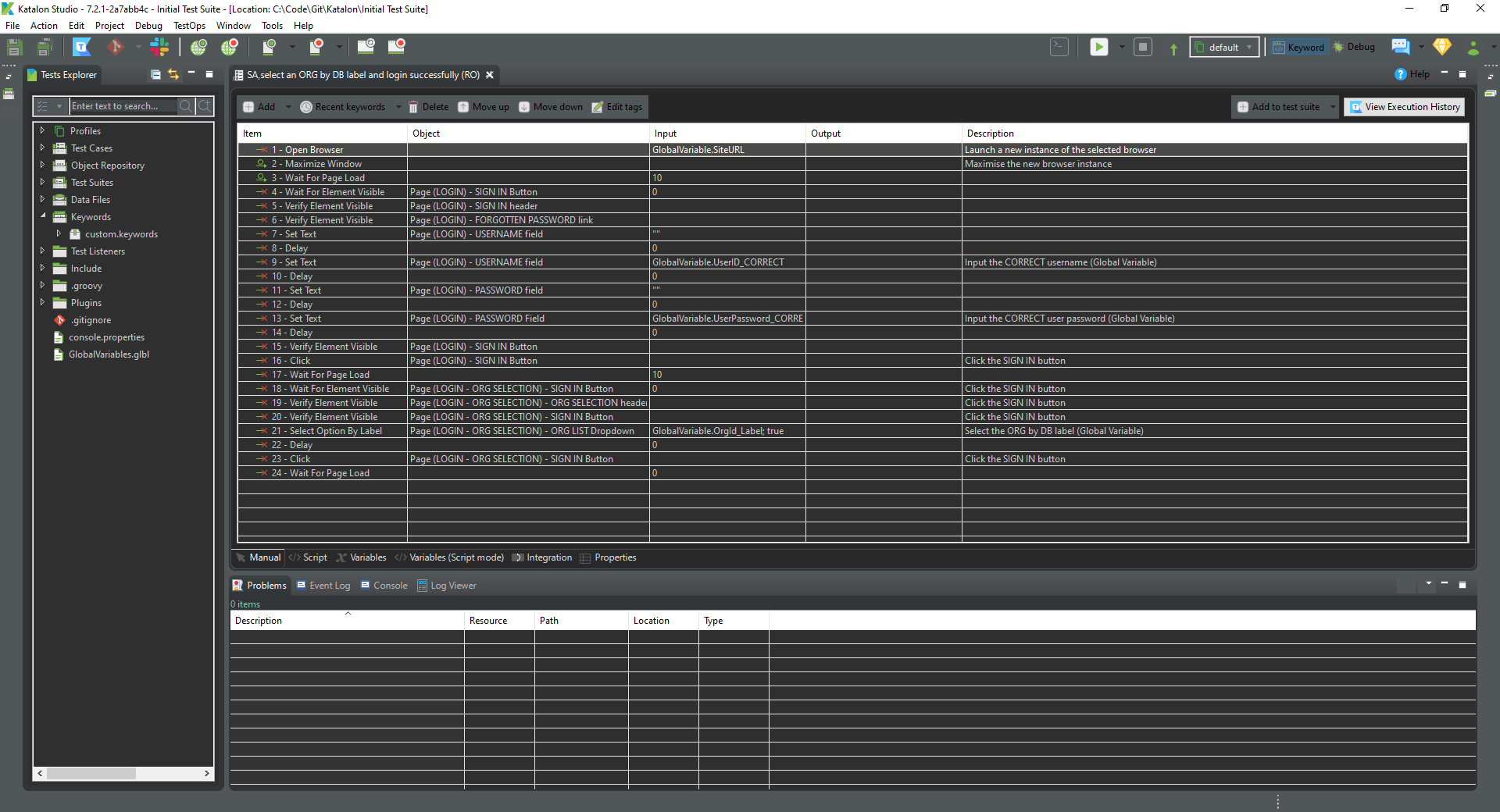Viewport: 1500px width, 812px height.
Task: Click the Save icon in the toolbar
Action: [14, 48]
